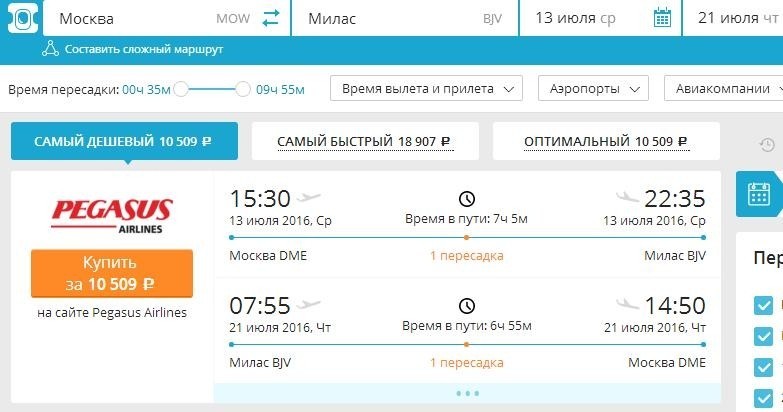Image resolution: width=783 pixels, height=412 pixels.
Task: Open Составить сложный маршрут link
Action: pos(144,49)
